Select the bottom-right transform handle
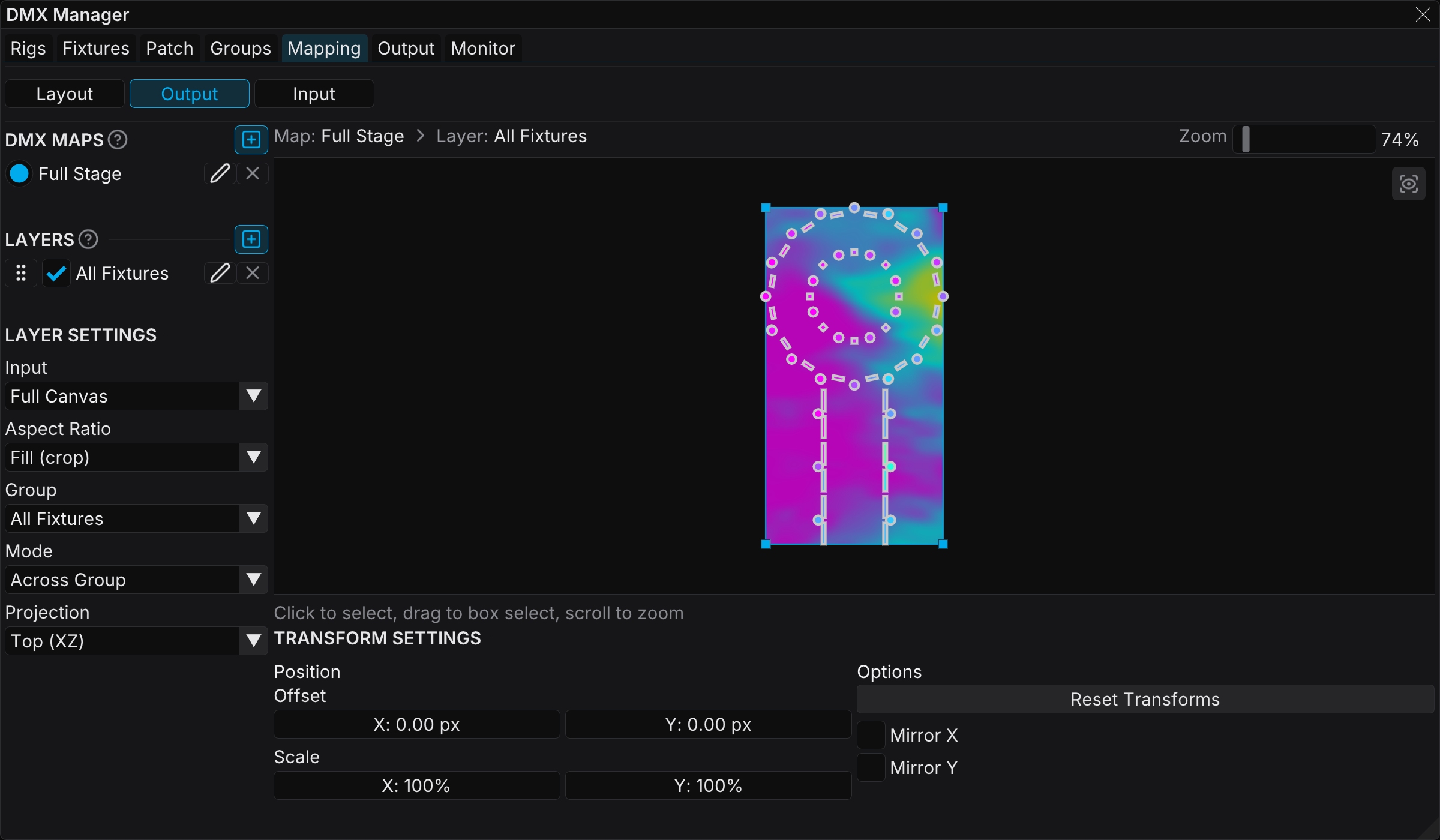The height and width of the screenshot is (840, 1440). [x=943, y=544]
